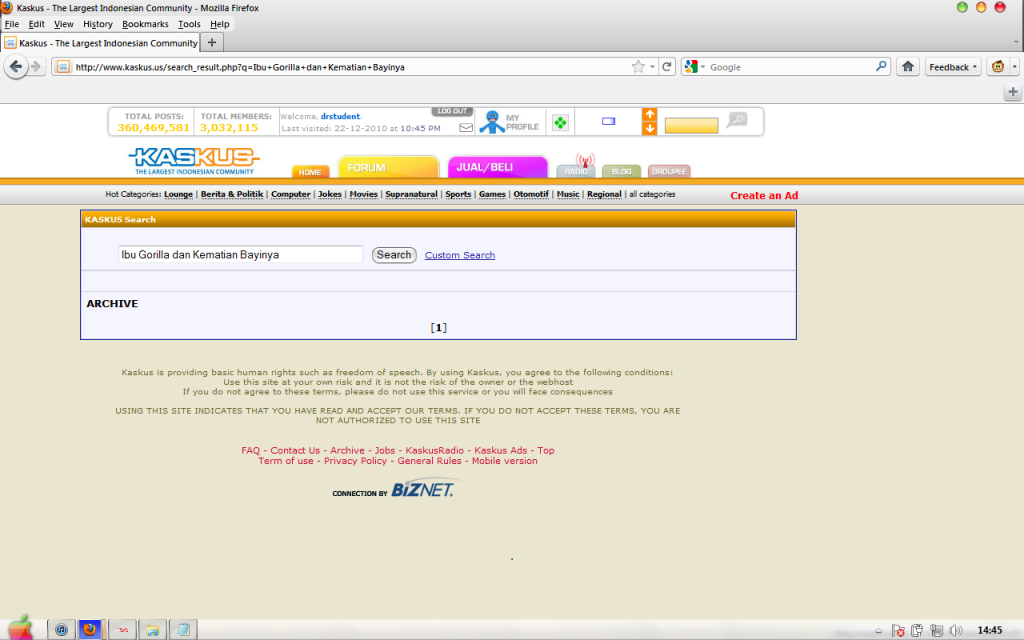Select the Kaskus browser tab
This screenshot has width=1024, height=640.
tap(101, 43)
